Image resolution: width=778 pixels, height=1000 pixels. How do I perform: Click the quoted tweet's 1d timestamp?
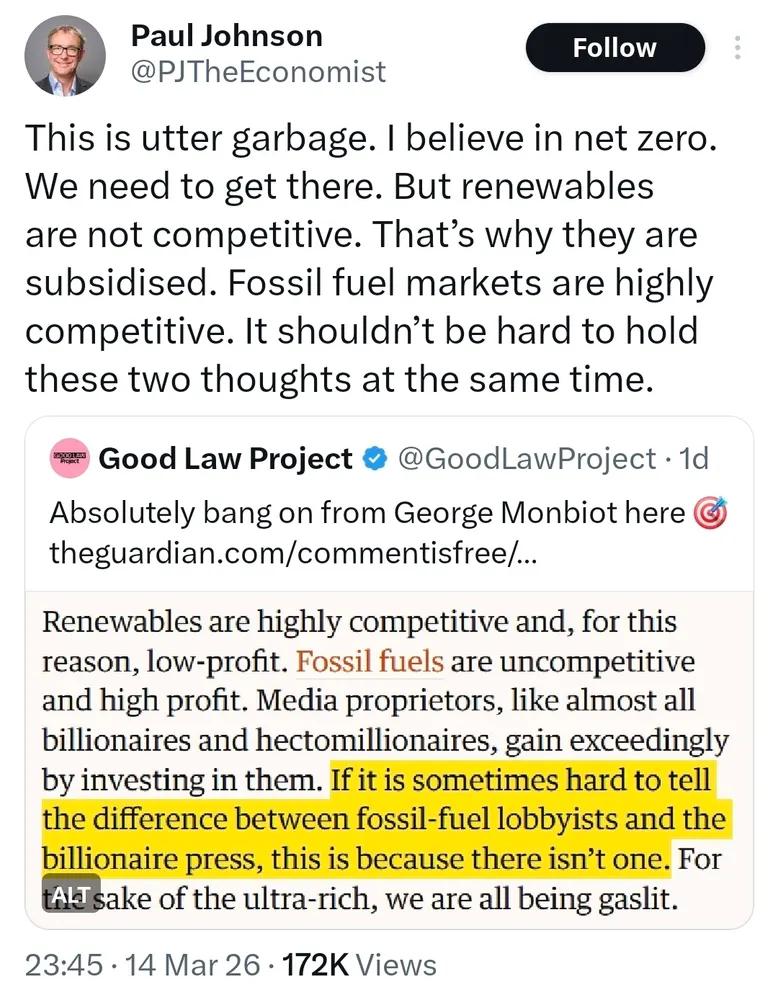[x=693, y=459]
